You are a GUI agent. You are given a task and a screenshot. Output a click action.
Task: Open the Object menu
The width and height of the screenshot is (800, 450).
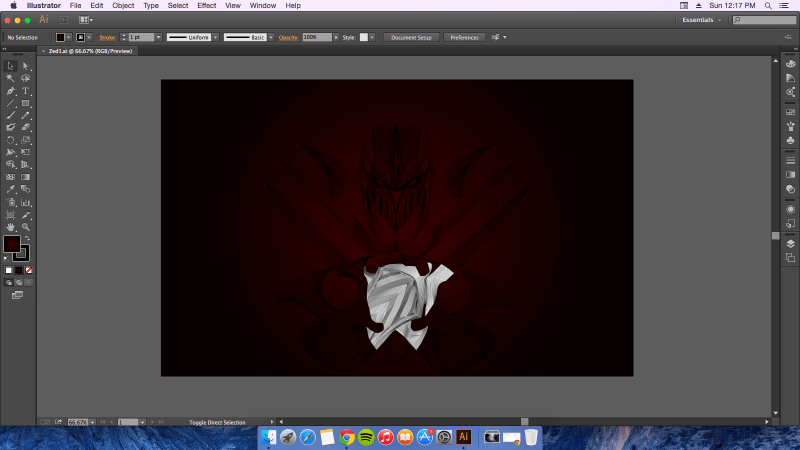(x=123, y=6)
